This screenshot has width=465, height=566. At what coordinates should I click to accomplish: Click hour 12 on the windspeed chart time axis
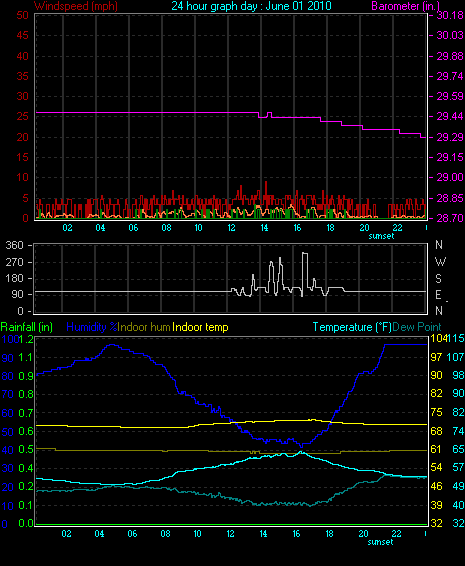pyautogui.click(x=231, y=228)
